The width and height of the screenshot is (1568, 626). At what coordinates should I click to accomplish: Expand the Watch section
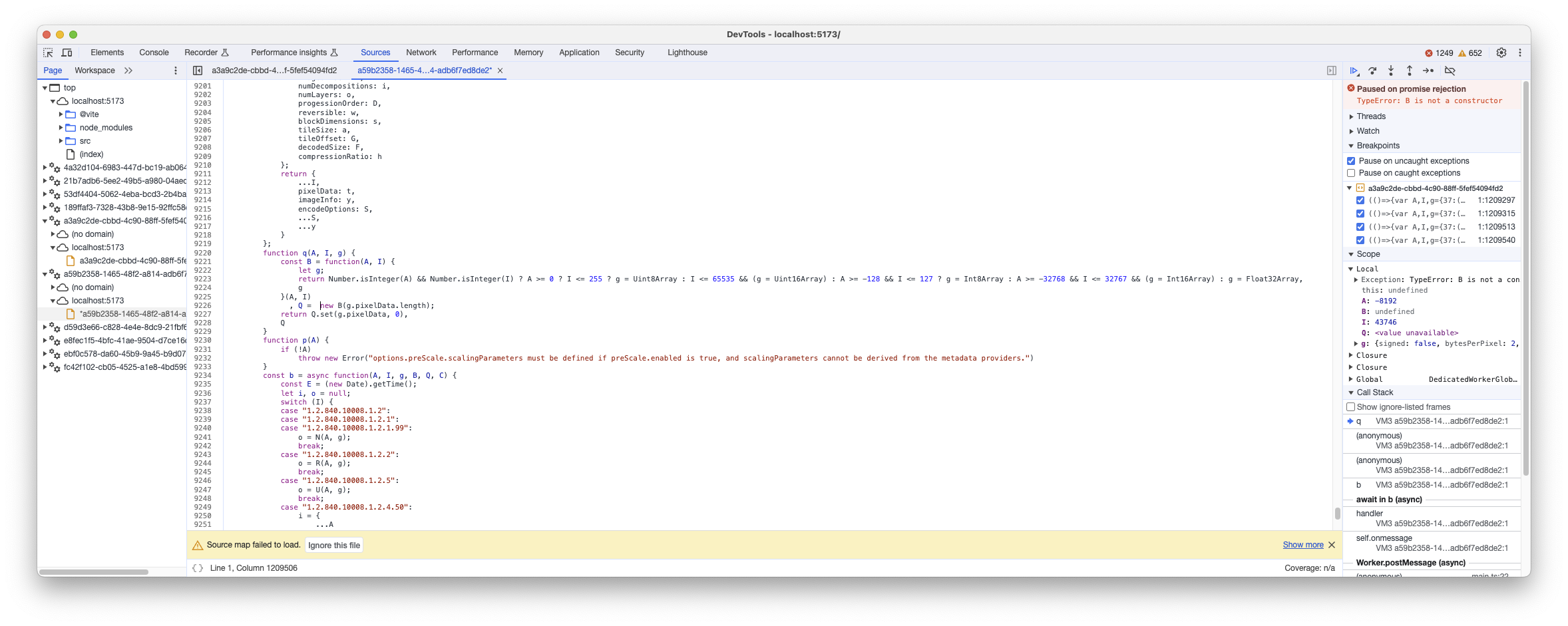(1352, 130)
